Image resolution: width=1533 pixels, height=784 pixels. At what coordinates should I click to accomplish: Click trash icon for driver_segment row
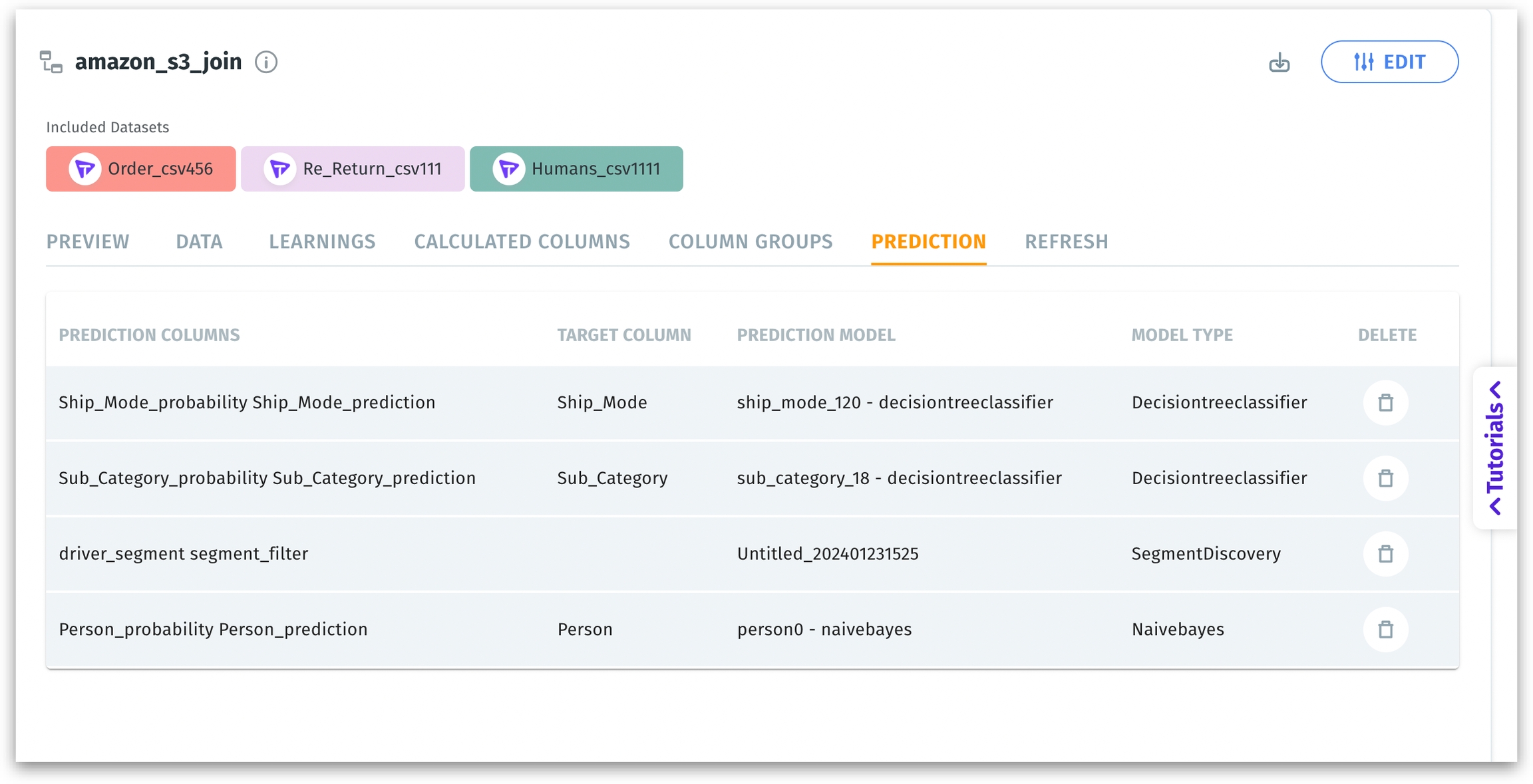[1385, 553]
